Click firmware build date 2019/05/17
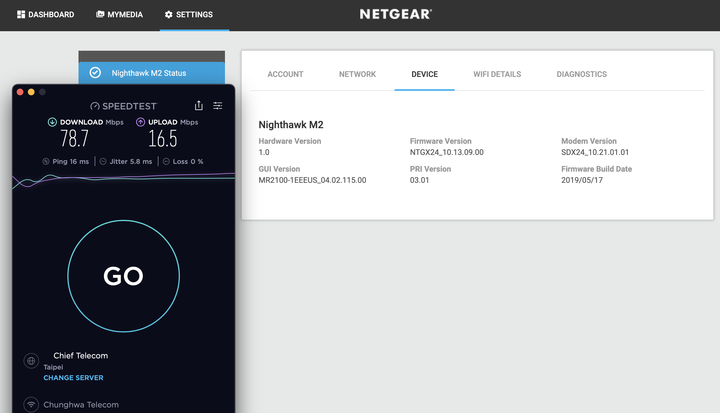Image resolution: width=720 pixels, height=413 pixels. tap(582, 180)
